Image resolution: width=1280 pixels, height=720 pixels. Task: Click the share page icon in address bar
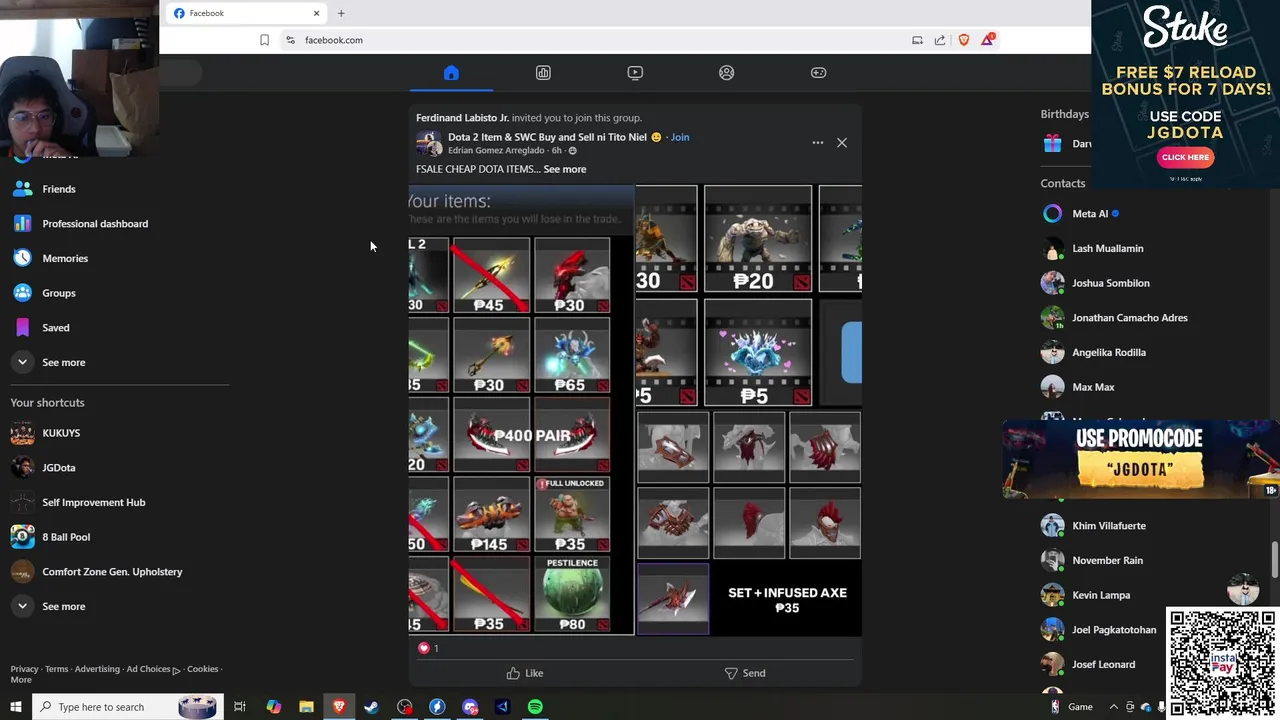point(940,40)
